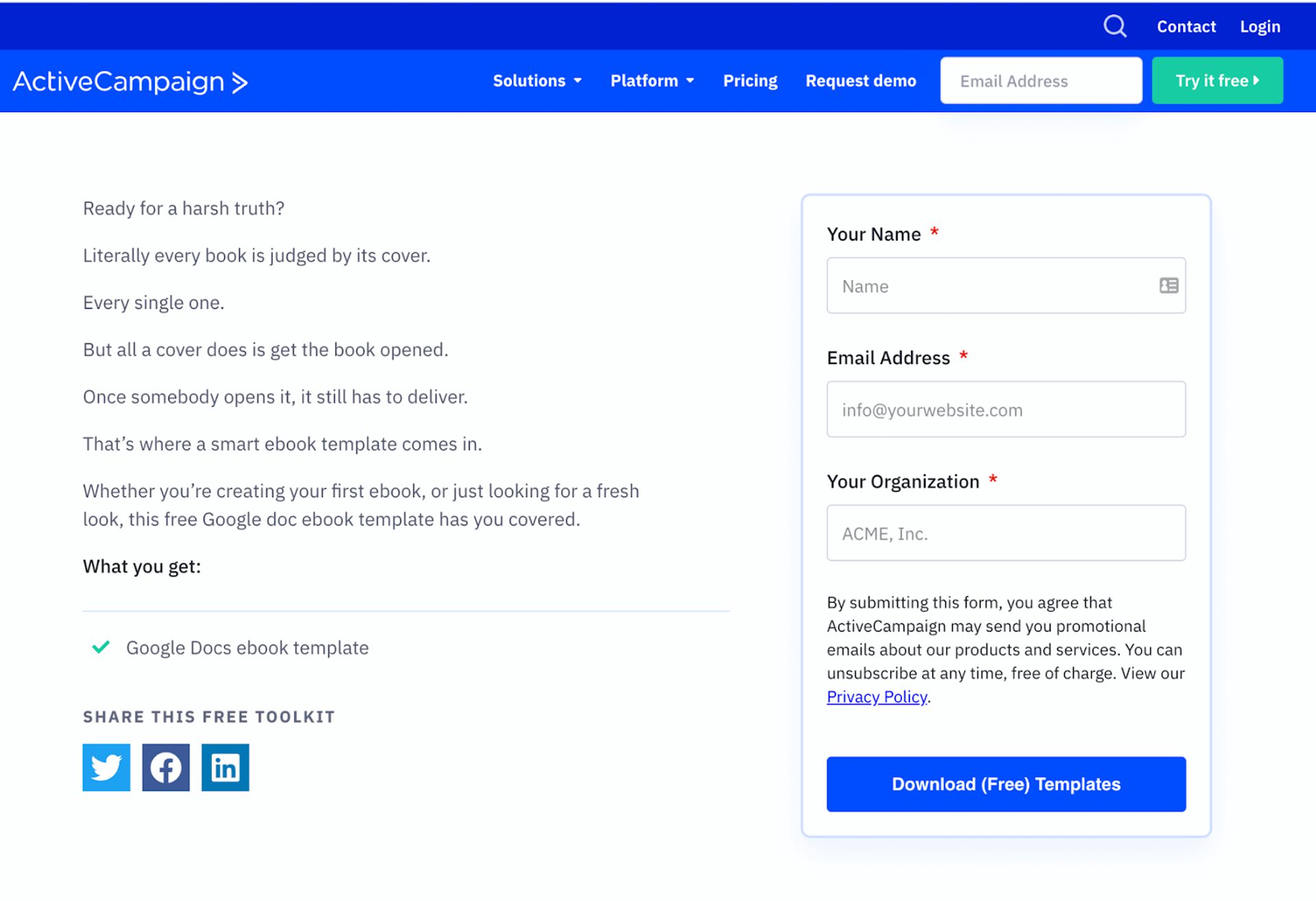Image resolution: width=1316 pixels, height=901 pixels.
Task: Open the Pricing page
Action: pyautogui.click(x=750, y=81)
